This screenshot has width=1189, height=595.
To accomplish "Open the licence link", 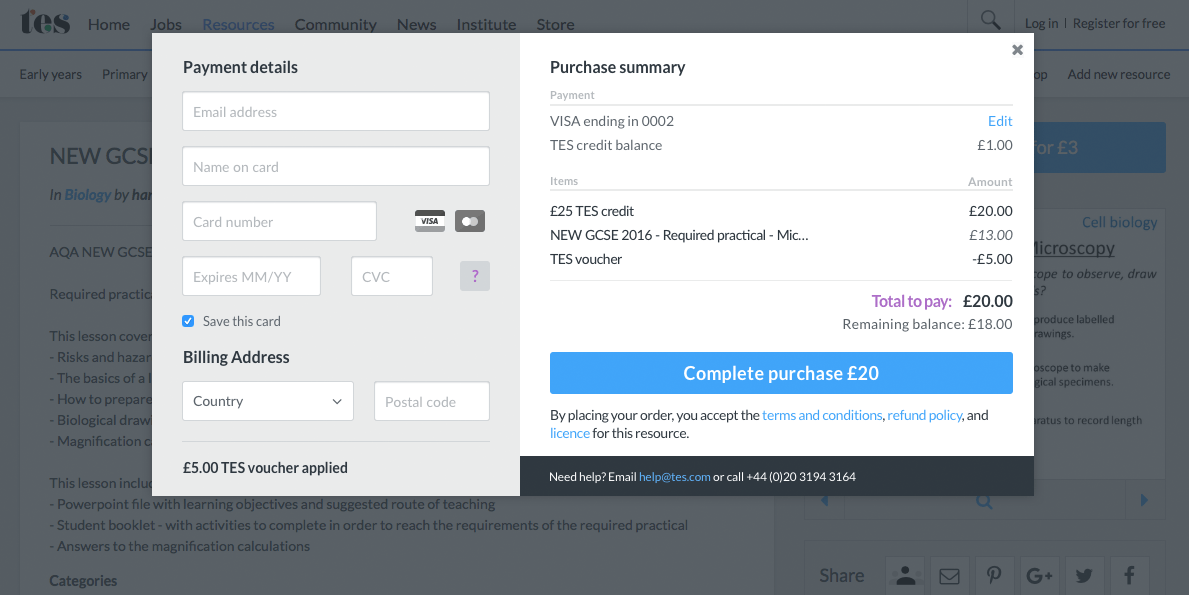I will (x=569, y=434).
